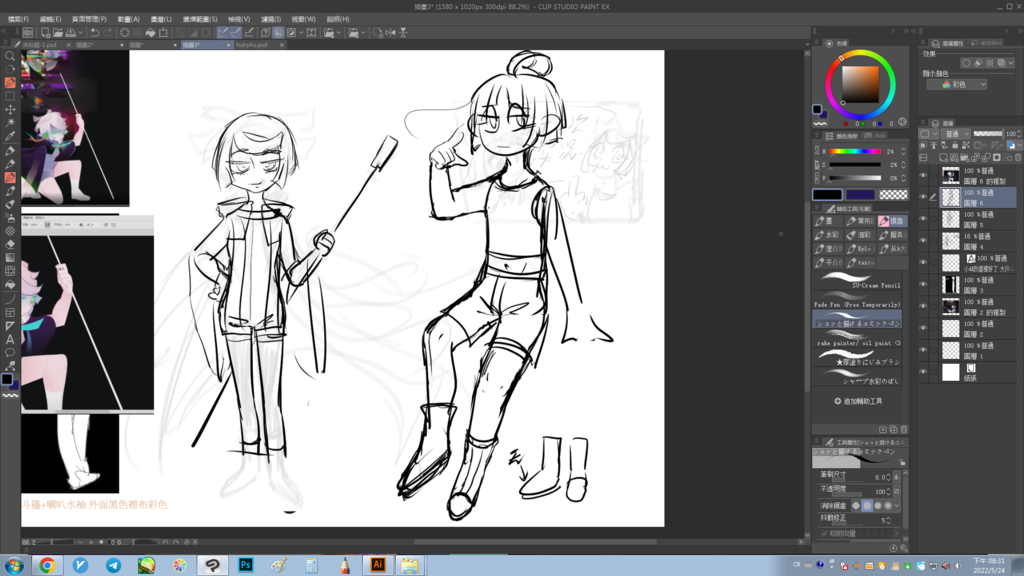
Task: Hide the 圖層 5 layer
Action: [x=923, y=219]
